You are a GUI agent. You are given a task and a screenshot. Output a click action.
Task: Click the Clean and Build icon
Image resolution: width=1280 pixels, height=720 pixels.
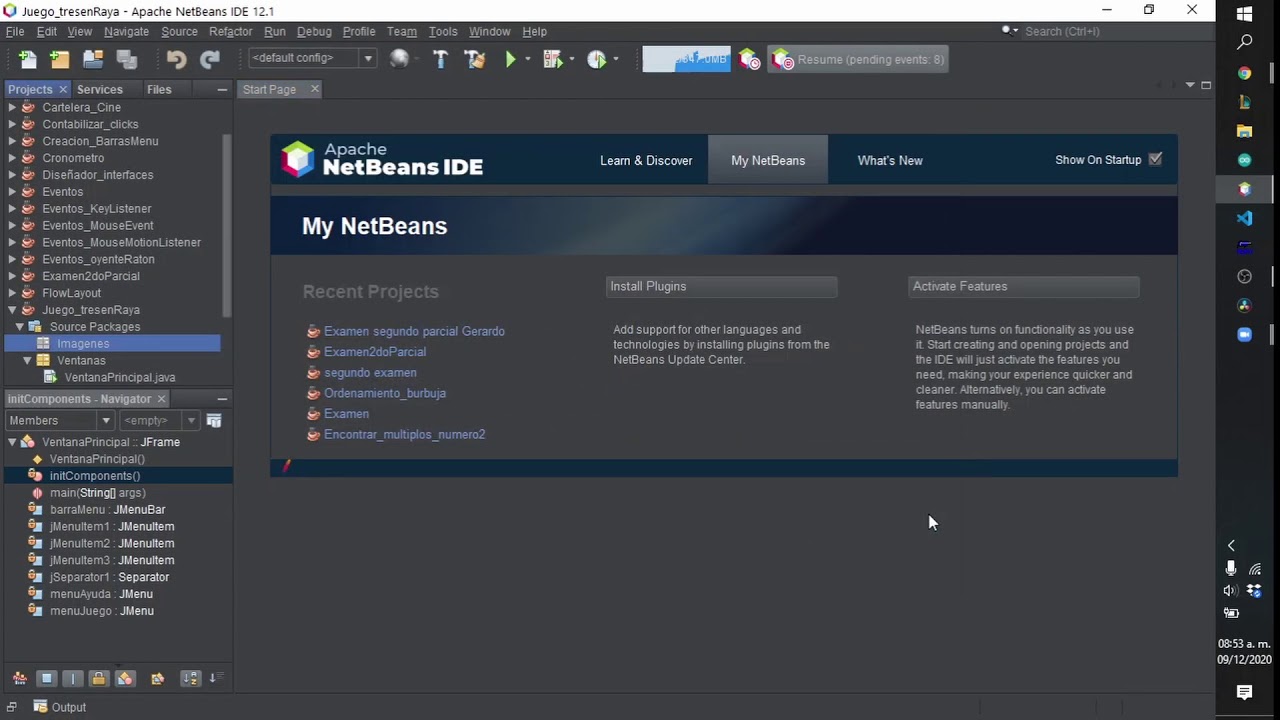pyautogui.click(x=474, y=59)
